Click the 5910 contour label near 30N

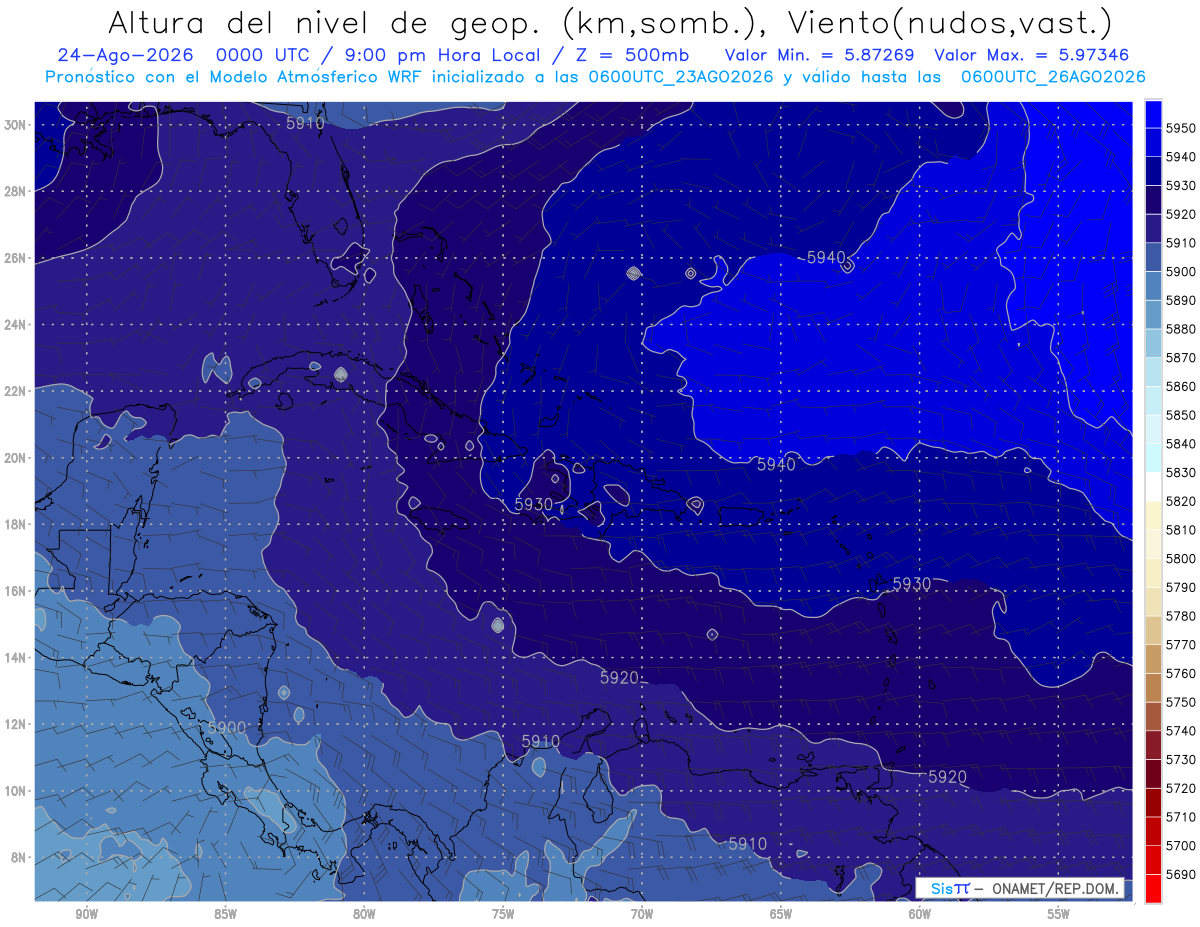click(x=305, y=123)
